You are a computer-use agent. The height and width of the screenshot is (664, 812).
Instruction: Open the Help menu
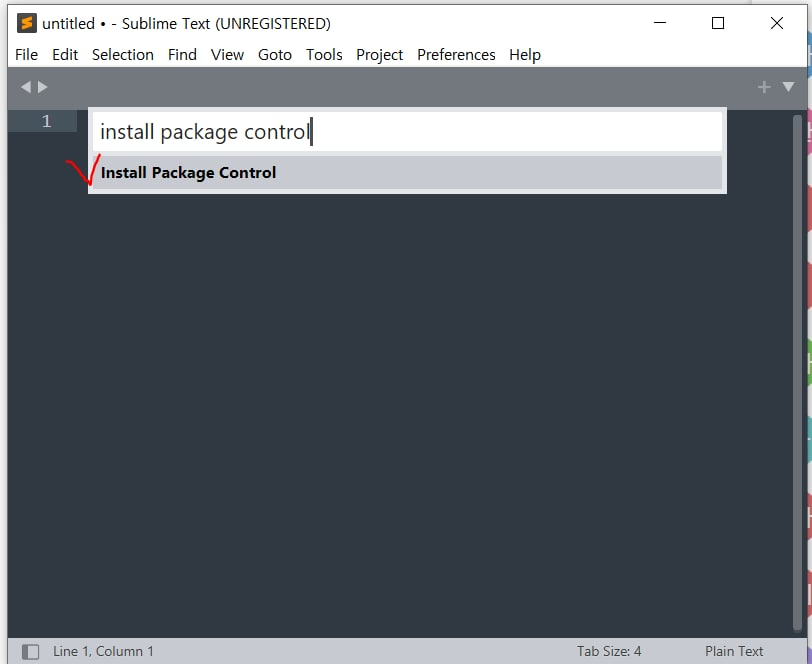525,55
